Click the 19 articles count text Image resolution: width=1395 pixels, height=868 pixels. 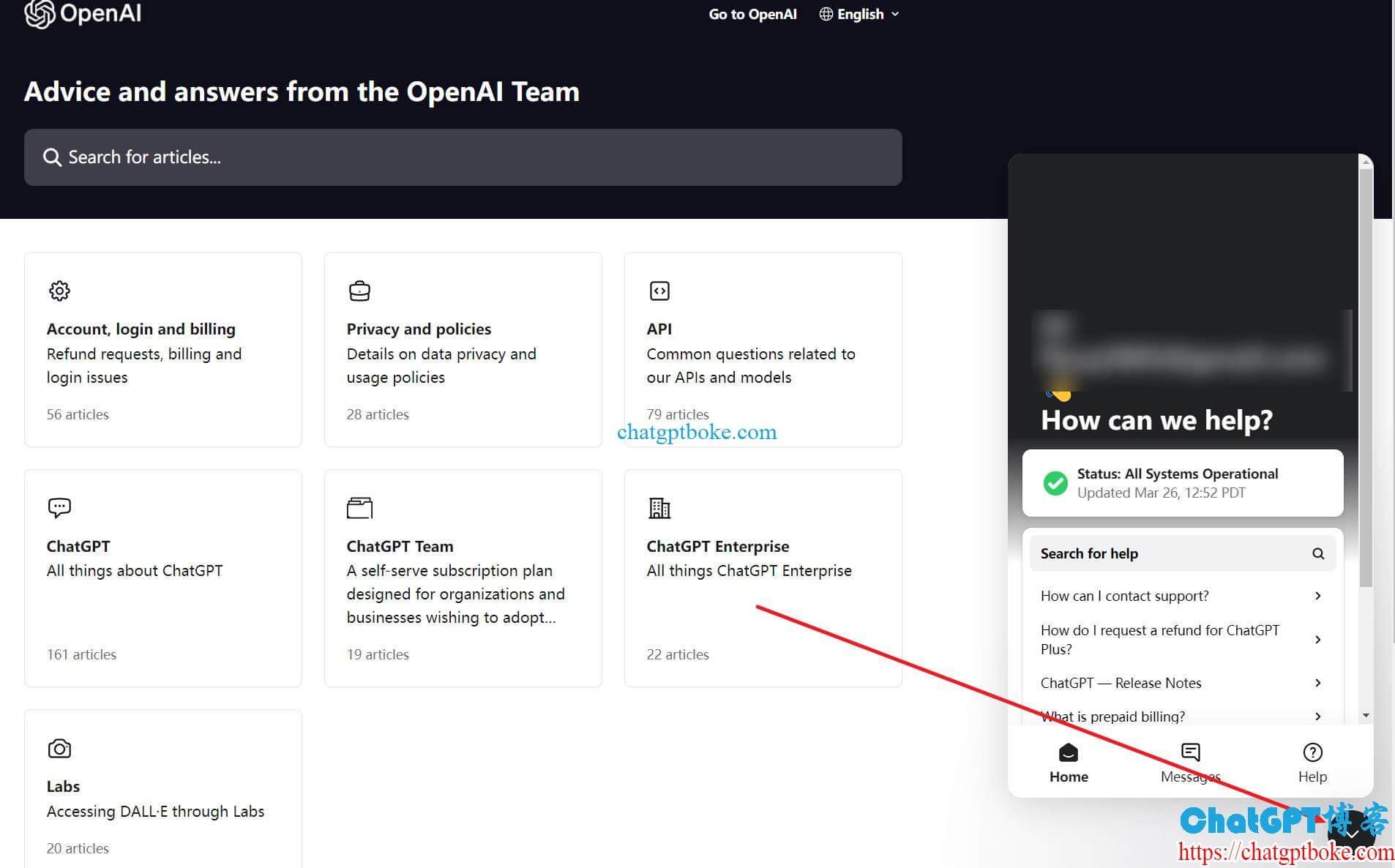(378, 654)
